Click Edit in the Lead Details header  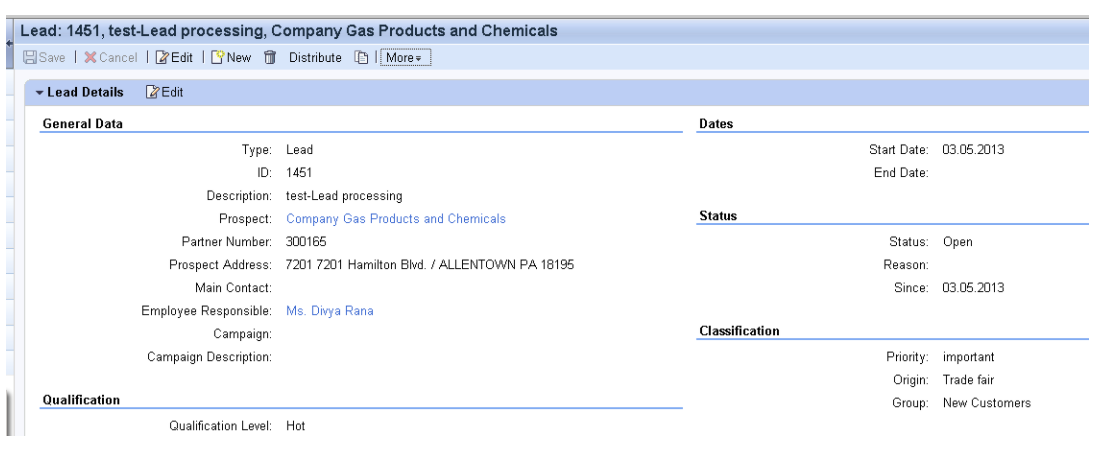tap(165, 92)
